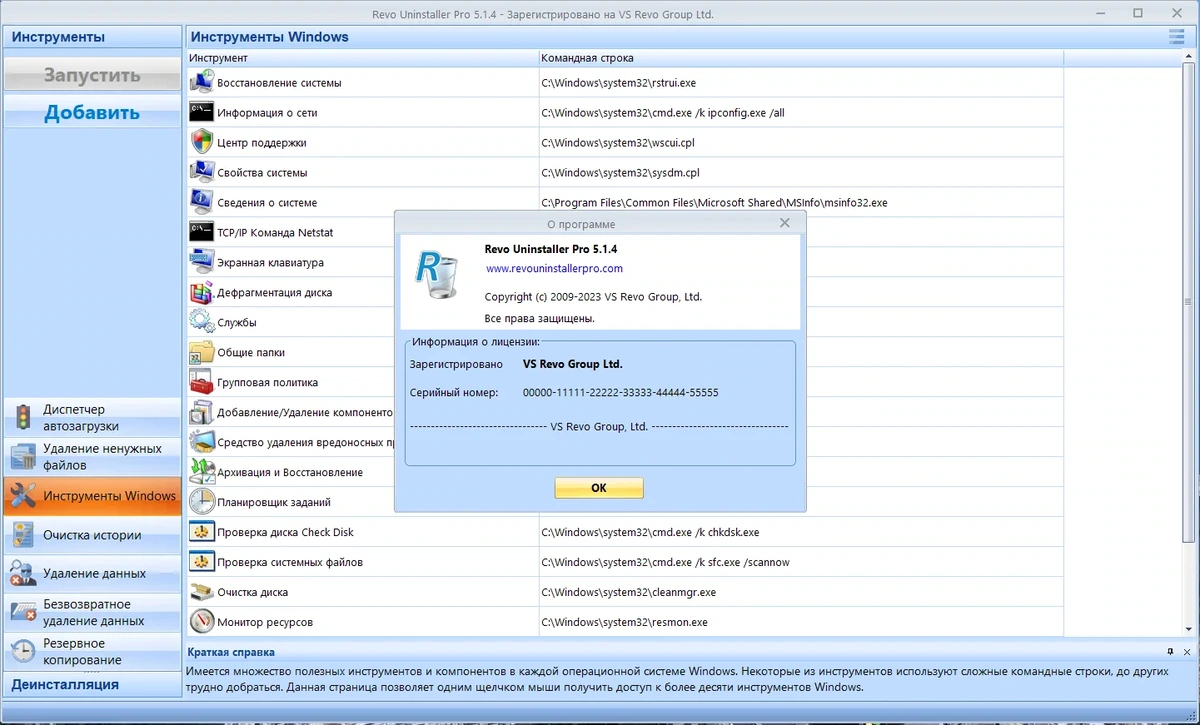Click the Services gear icon
This screenshot has width=1200, height=725.
coord(202,322)
